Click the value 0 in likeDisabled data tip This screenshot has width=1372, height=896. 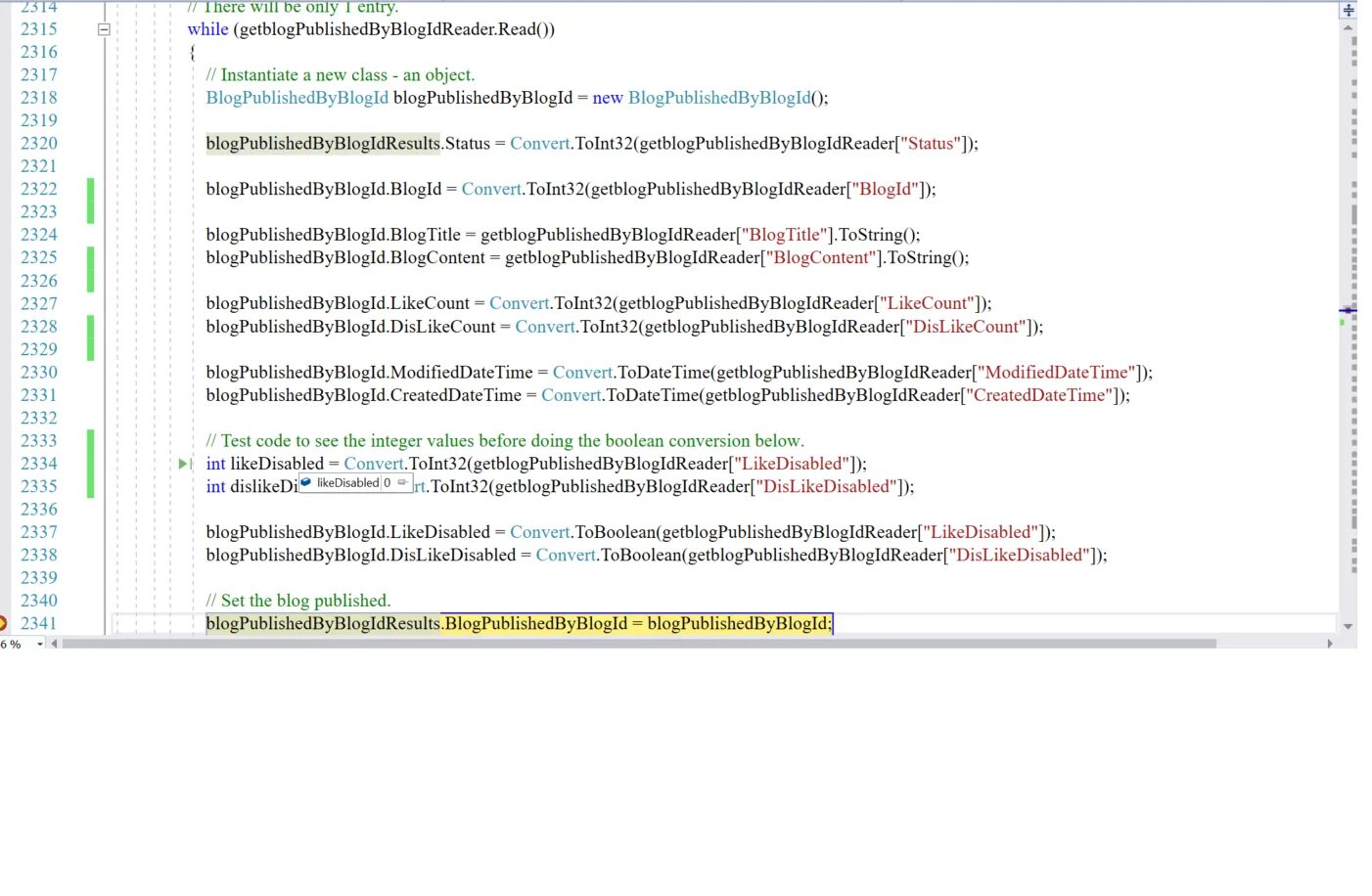387,482
